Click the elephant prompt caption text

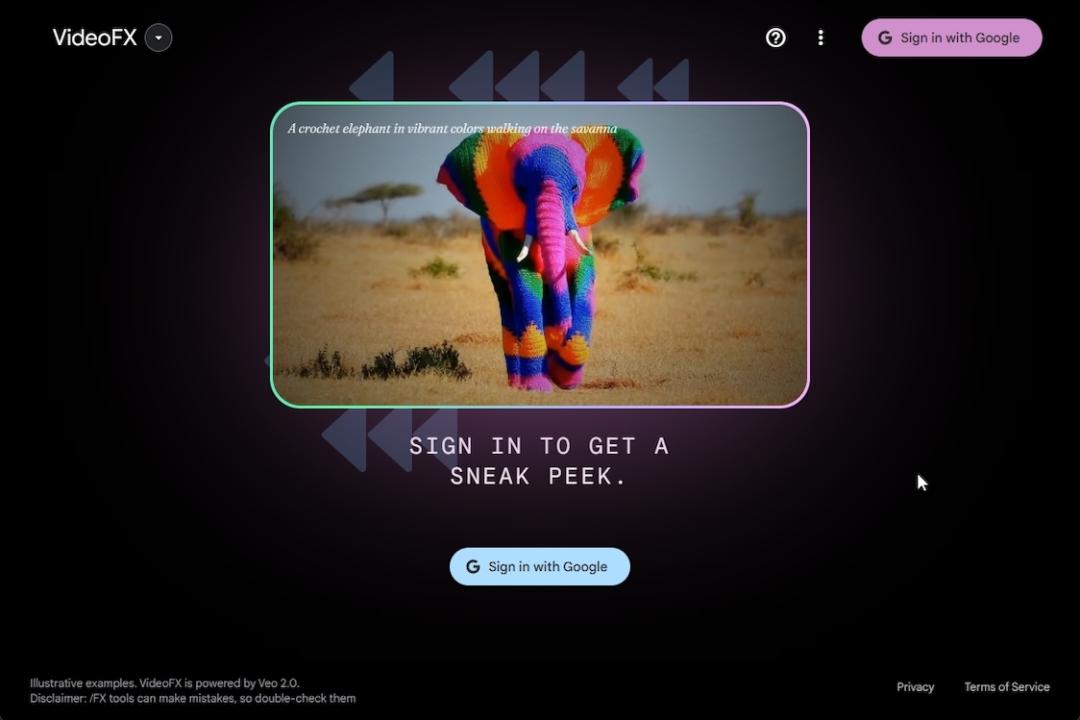coord(453,129)
